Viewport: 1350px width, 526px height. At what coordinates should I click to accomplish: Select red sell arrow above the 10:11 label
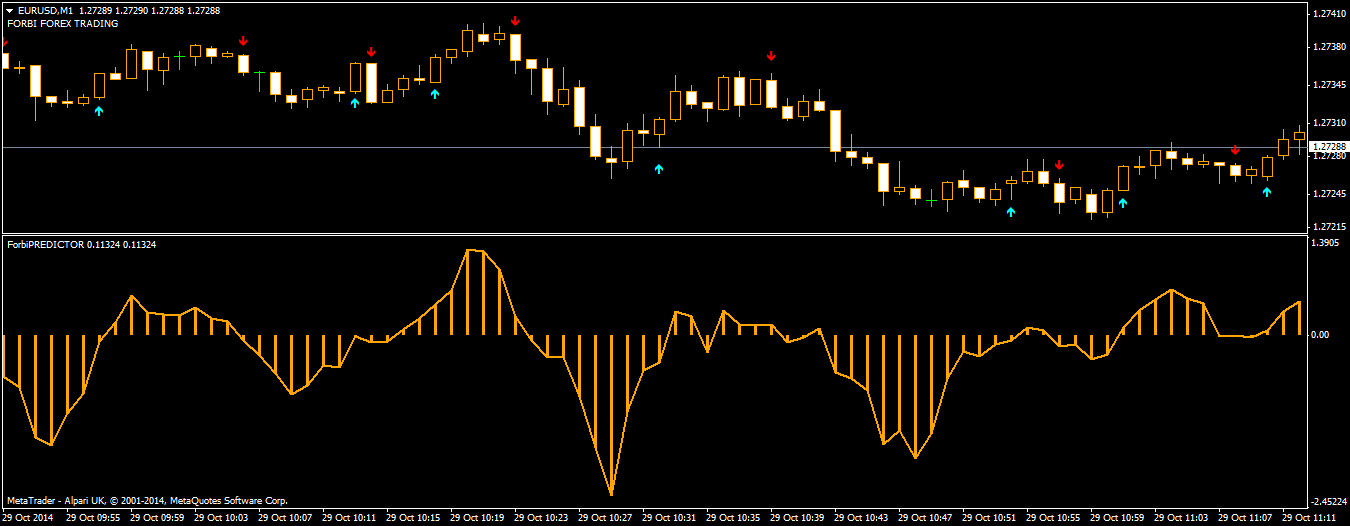(371, 52)
